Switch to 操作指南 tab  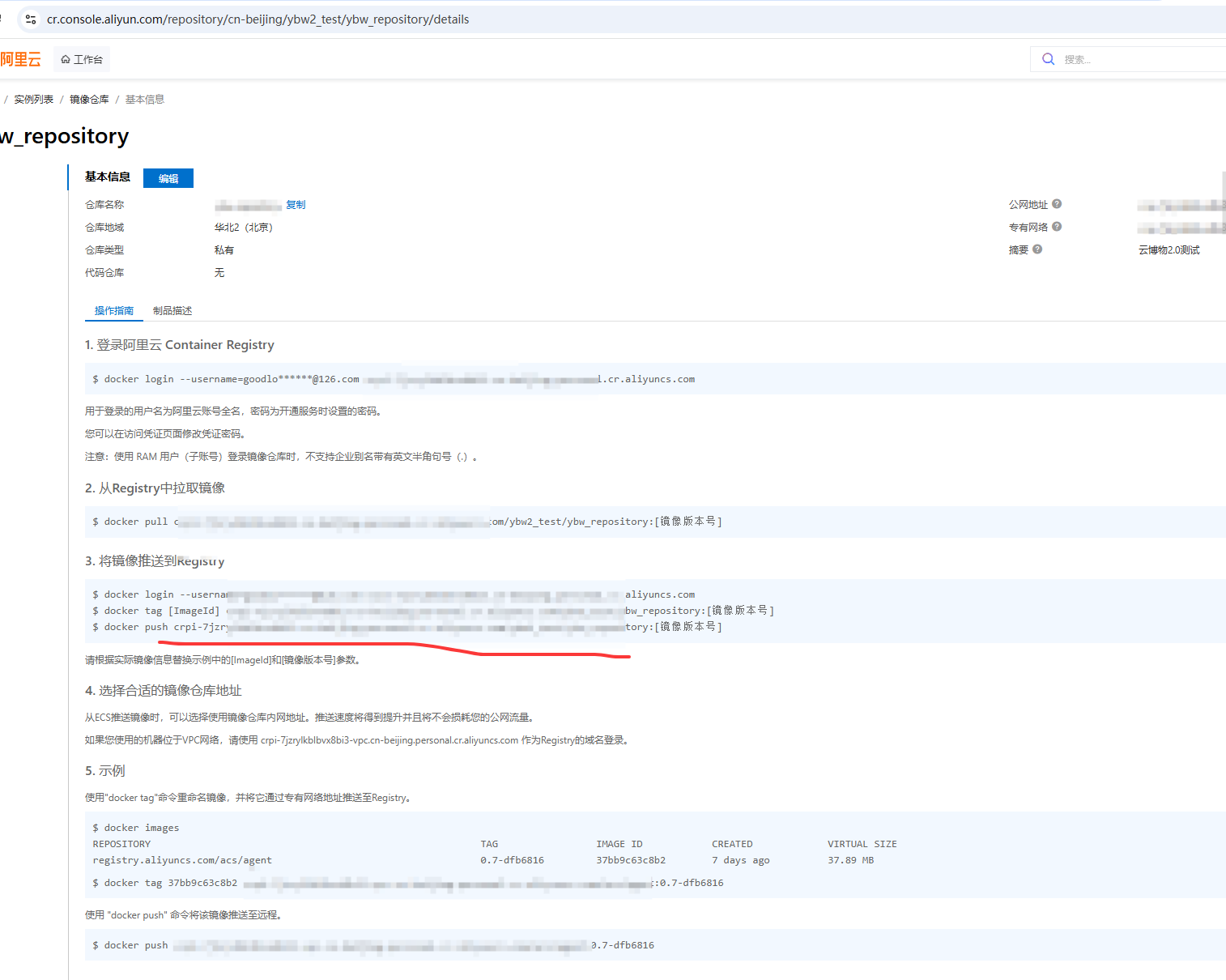(114, 311)
